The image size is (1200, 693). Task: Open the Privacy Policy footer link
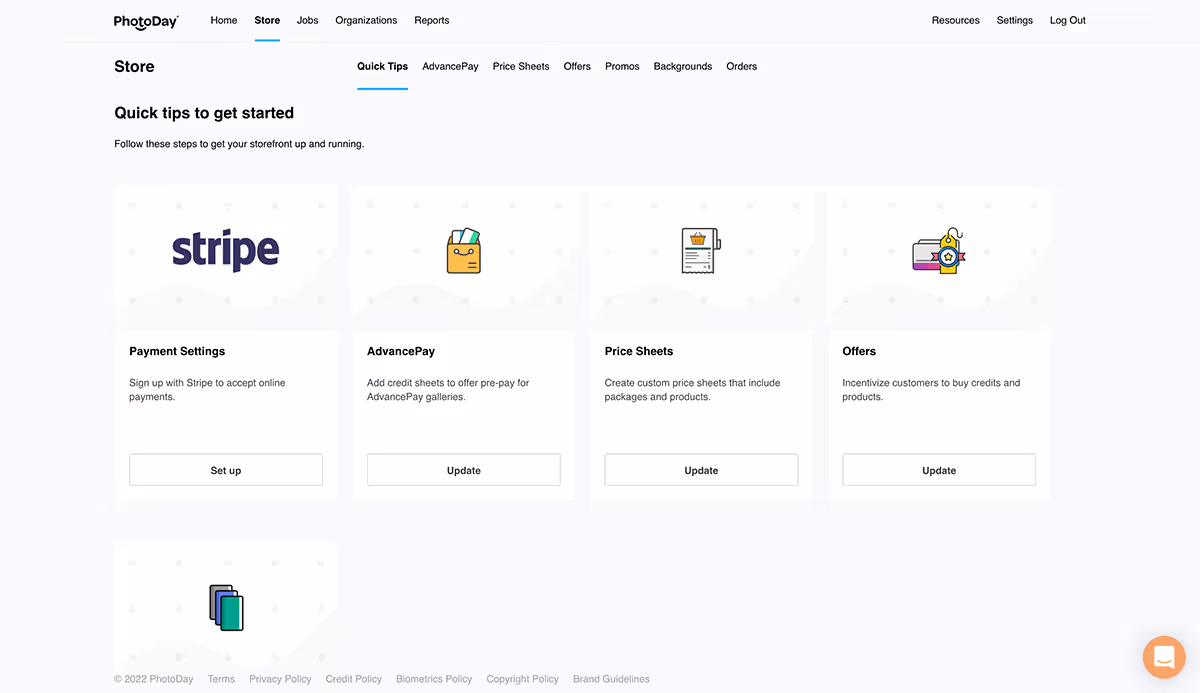point(280,679)
